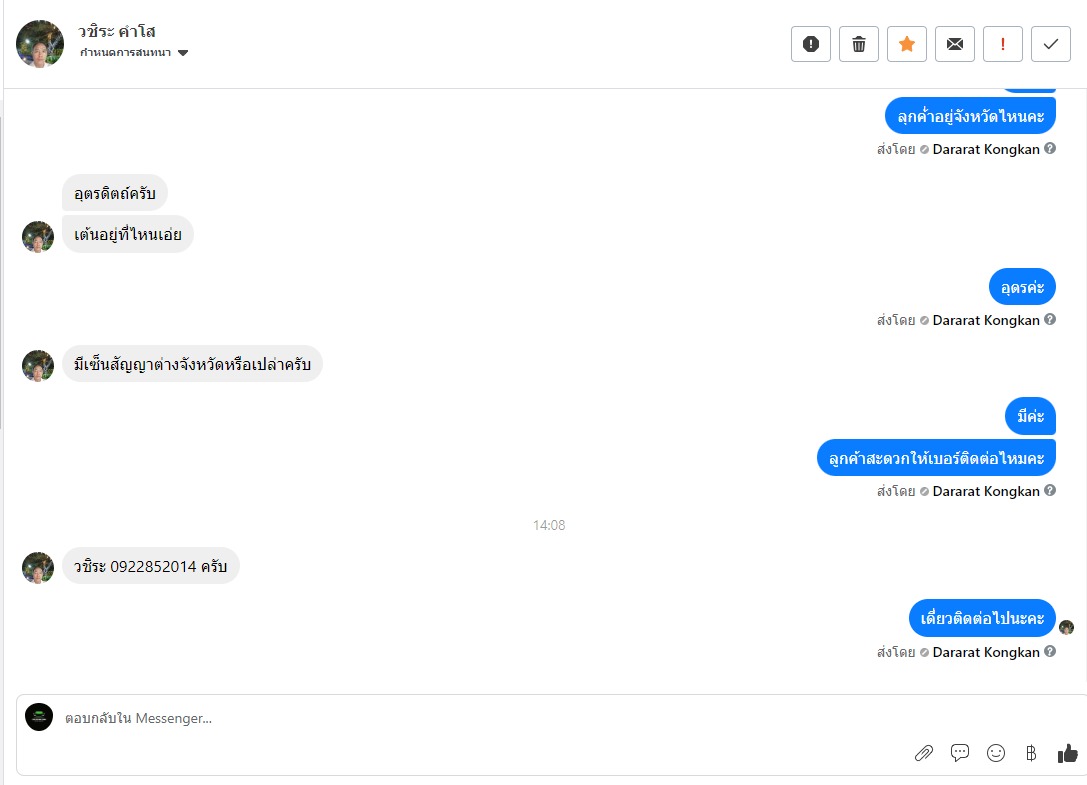Mark conversation done with the checkmark
This screenshot has width=1087, height=785.
coord(1051,44)
